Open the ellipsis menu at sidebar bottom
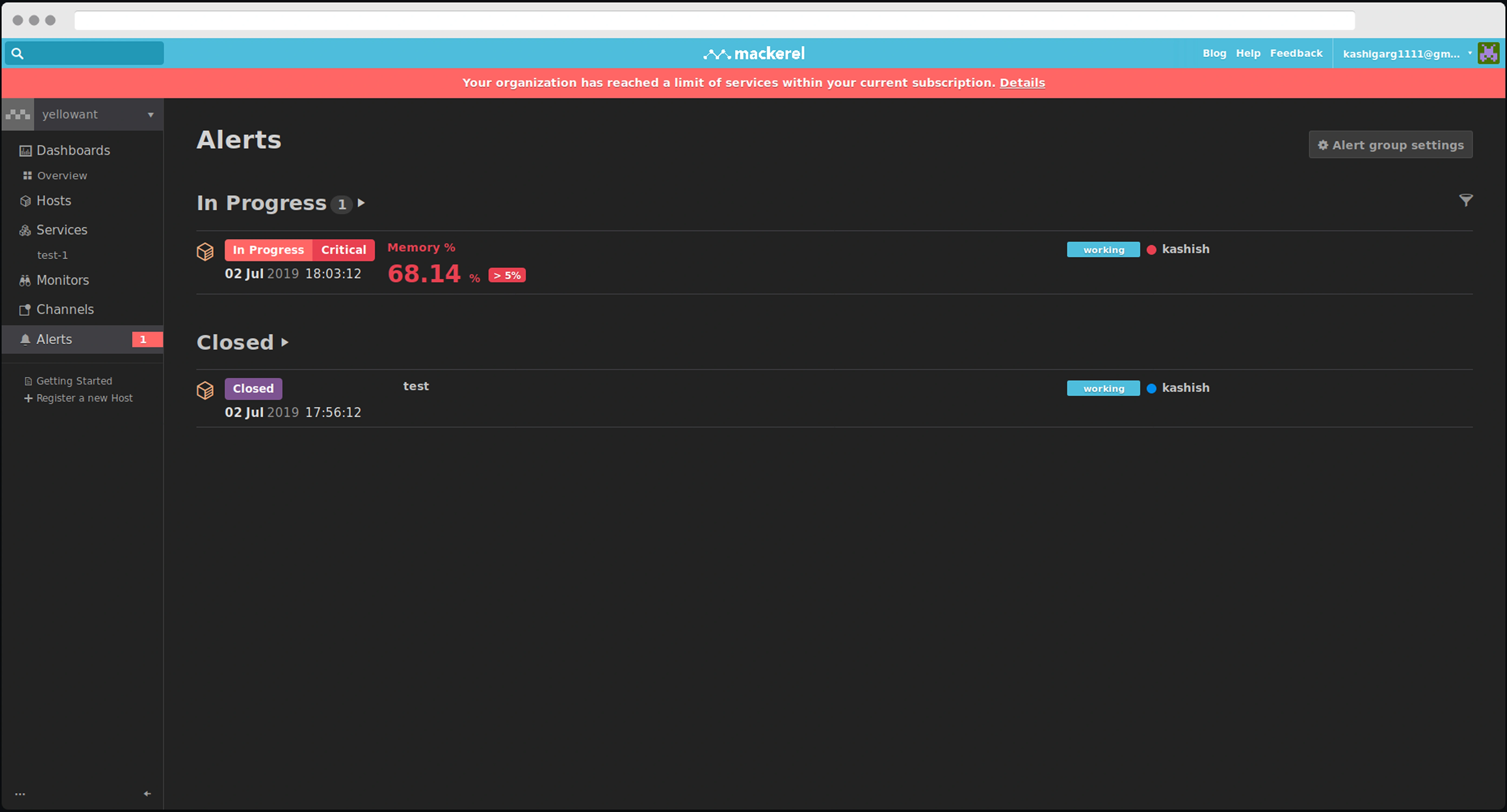The width and height of the screenshot is (1507, 812). pos(21,794)
